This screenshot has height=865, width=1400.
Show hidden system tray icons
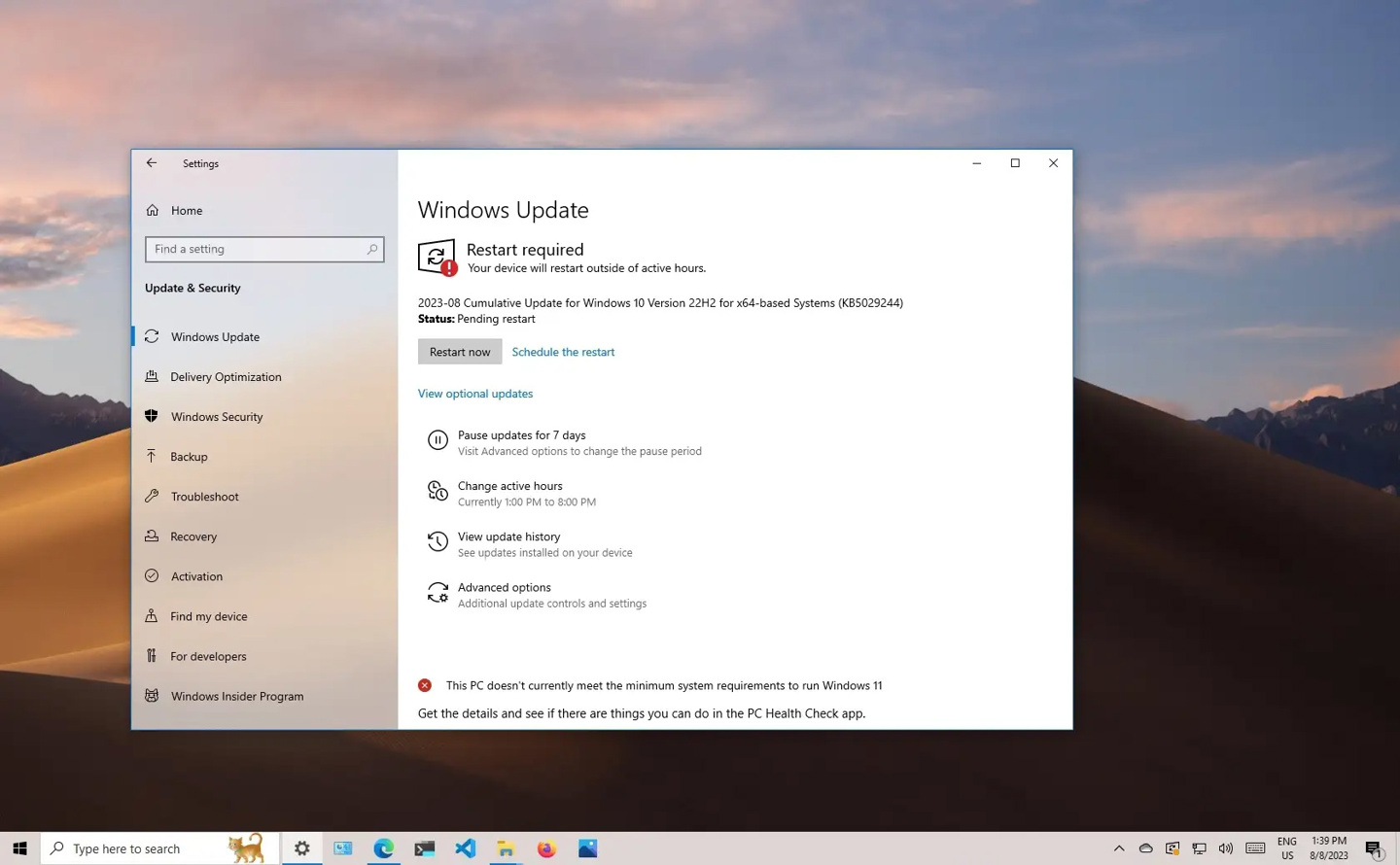1119,848
